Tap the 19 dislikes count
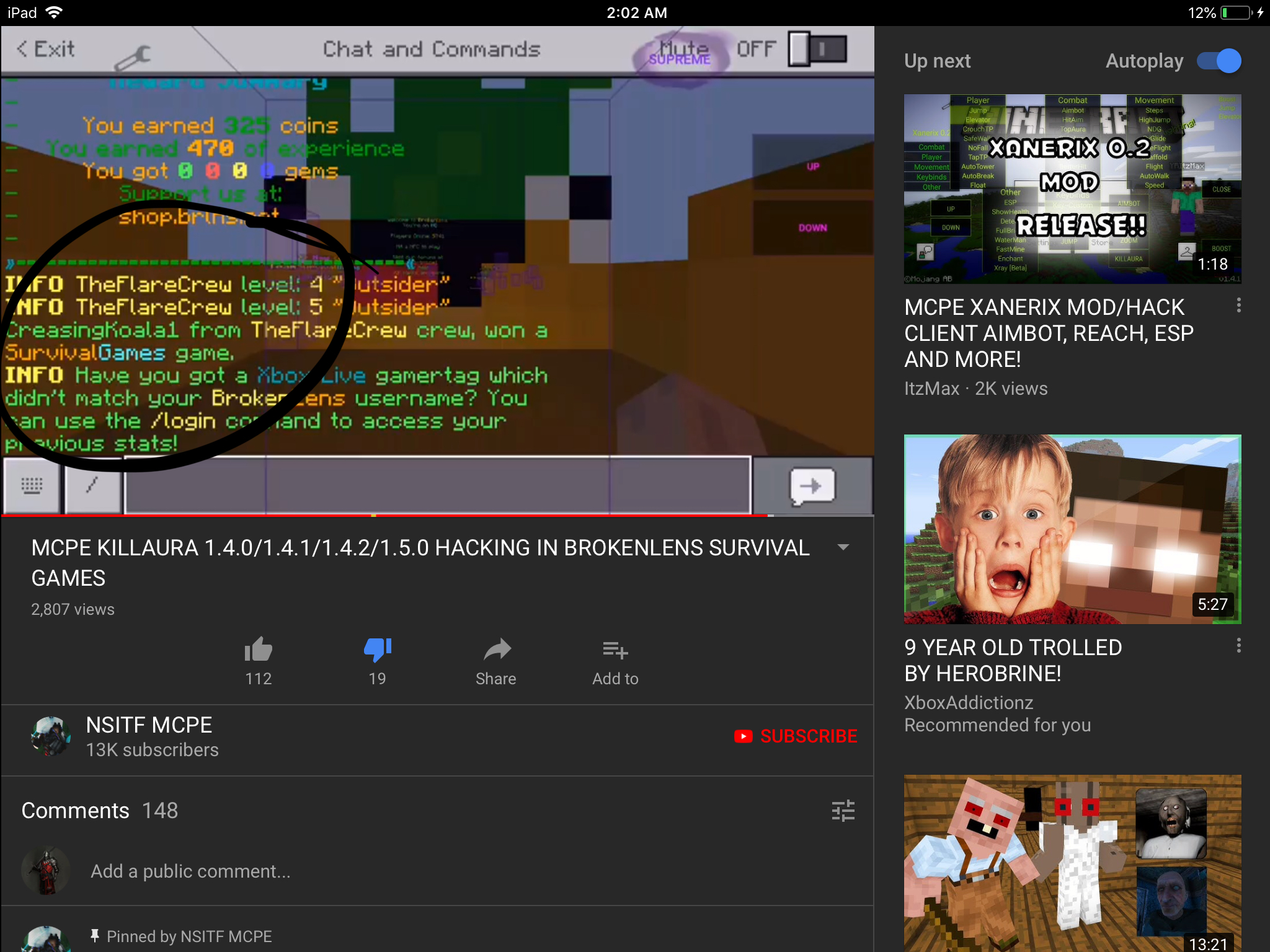The image size is (1270, 952). (x=377, y=679)
